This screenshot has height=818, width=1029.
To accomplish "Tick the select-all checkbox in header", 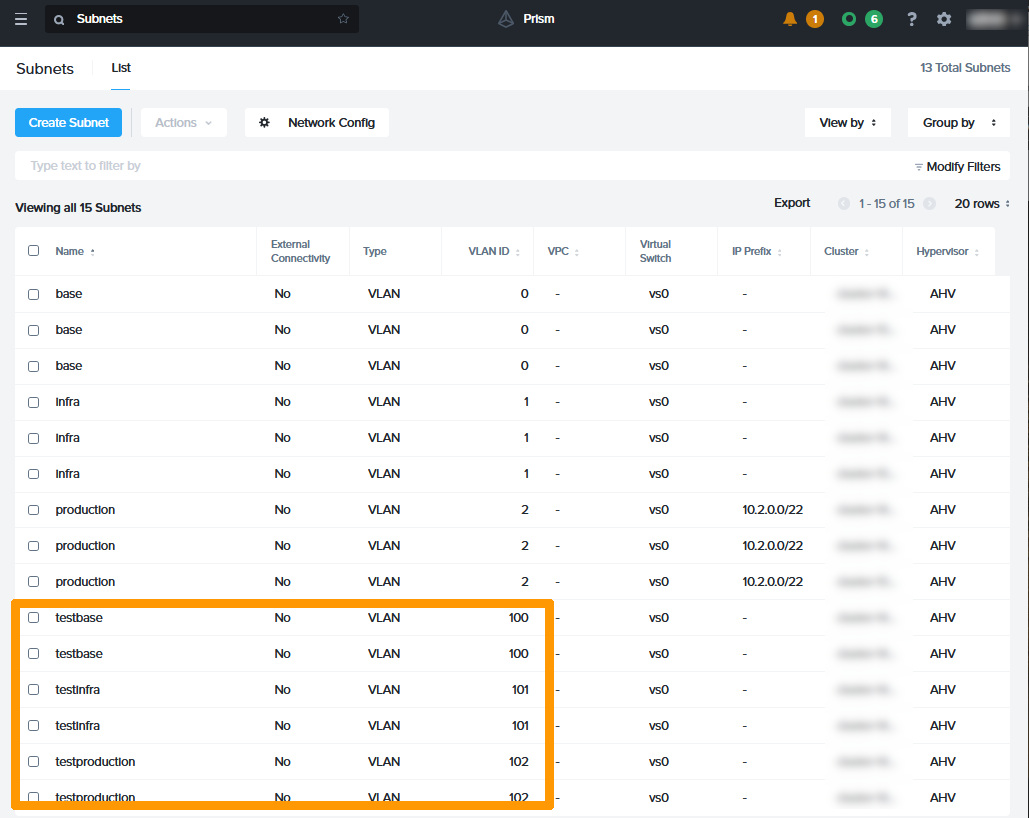I will (34, 251).
